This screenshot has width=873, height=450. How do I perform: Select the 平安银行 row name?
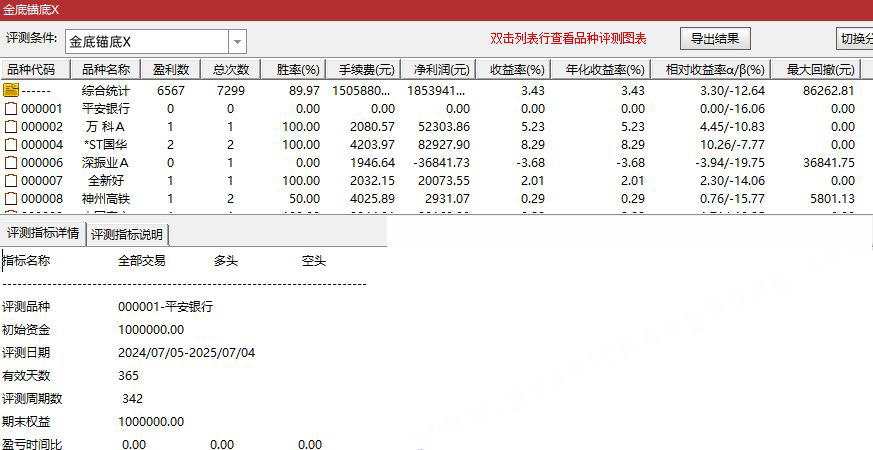[x=106, y=108]
